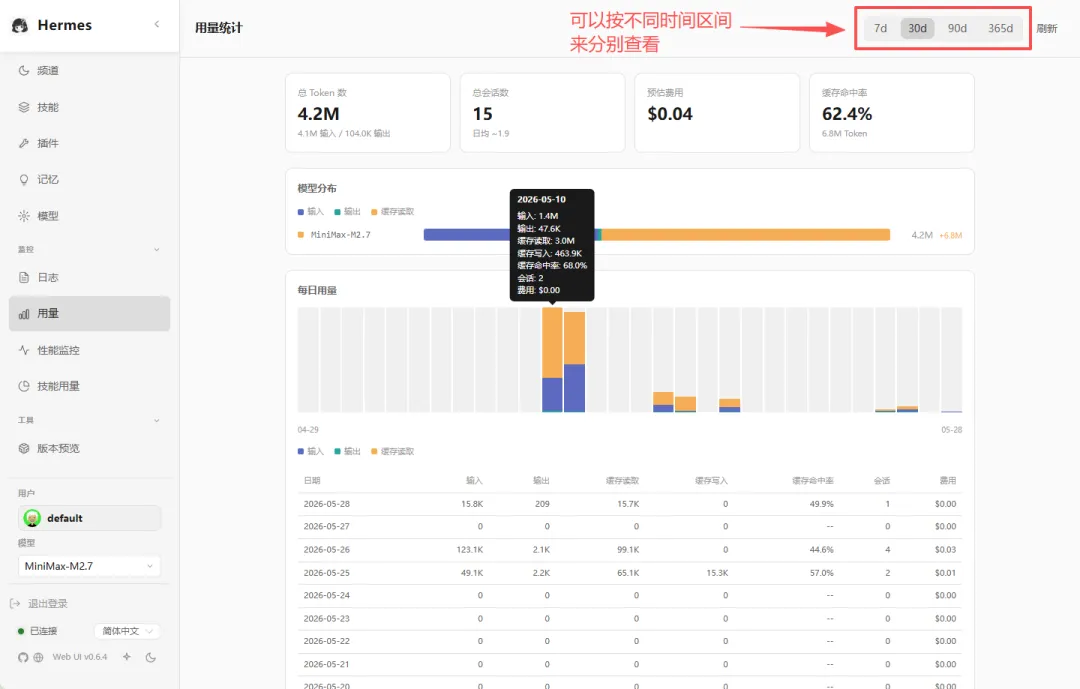This screenshot has width=1080, height=689.
Task: Select the 30d time range
Action: [917, 28]
